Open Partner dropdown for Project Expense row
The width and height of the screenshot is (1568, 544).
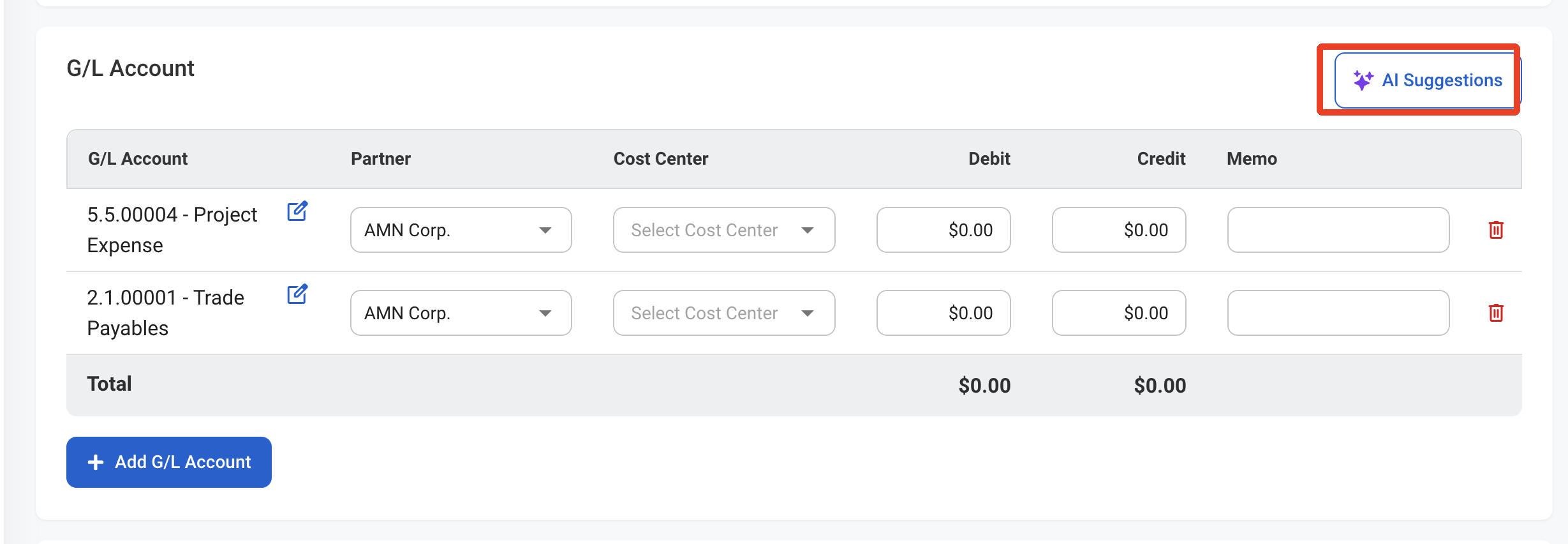tap(461, 230)
